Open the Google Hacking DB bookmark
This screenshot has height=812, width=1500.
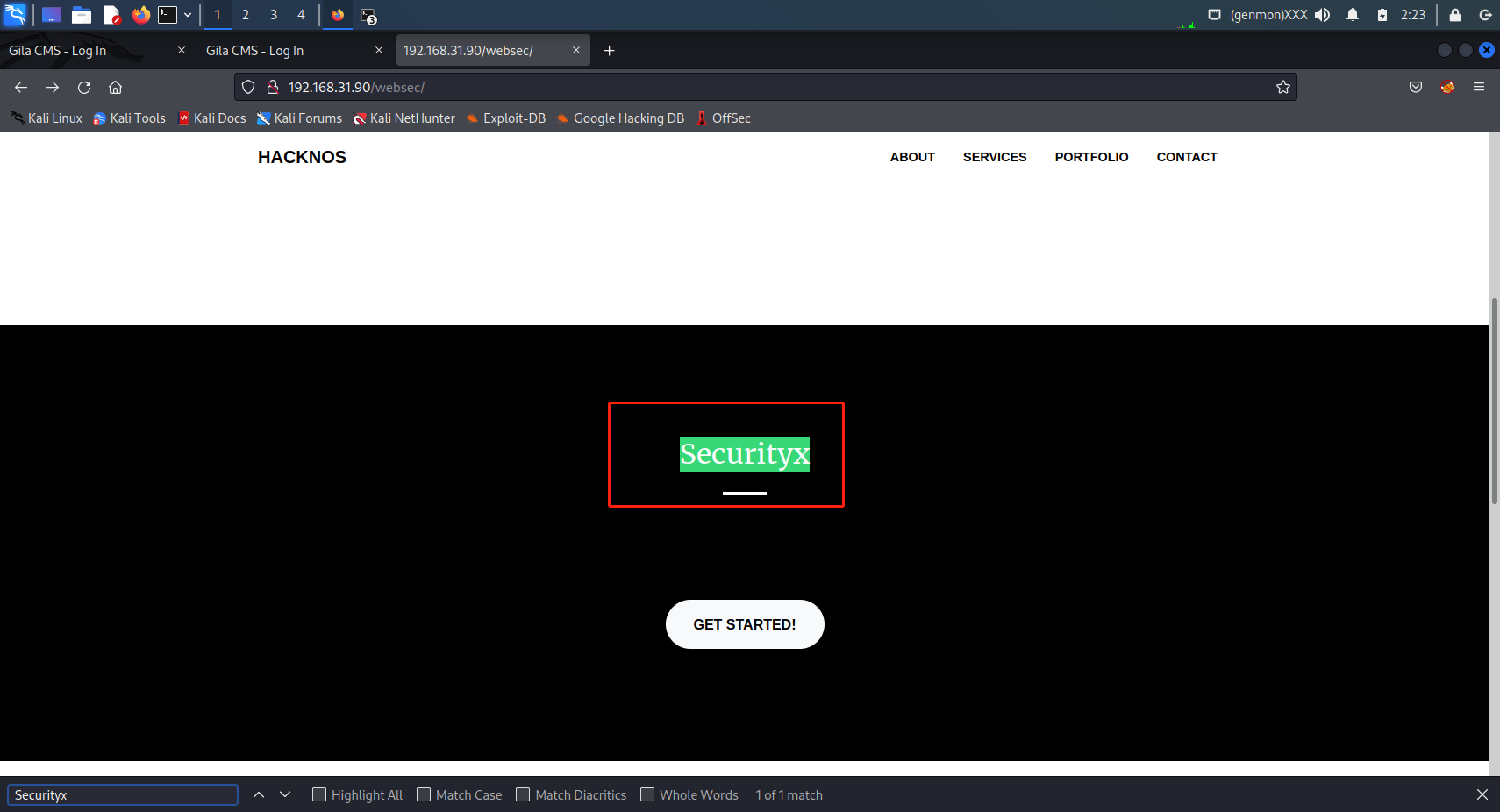point(620,118)
